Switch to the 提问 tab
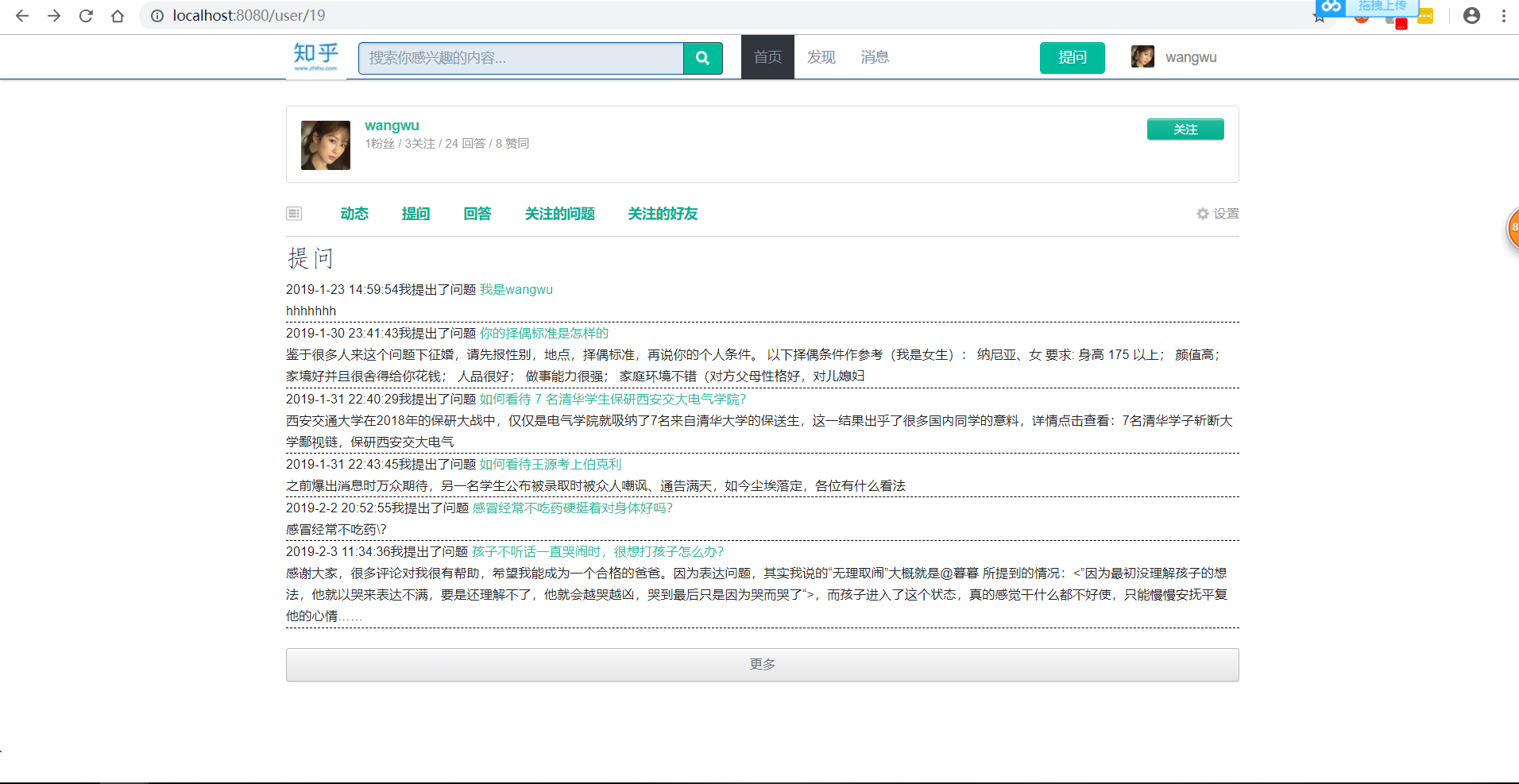The width and height of the screenshot is (1519, 784). click(x=416, y=214)
